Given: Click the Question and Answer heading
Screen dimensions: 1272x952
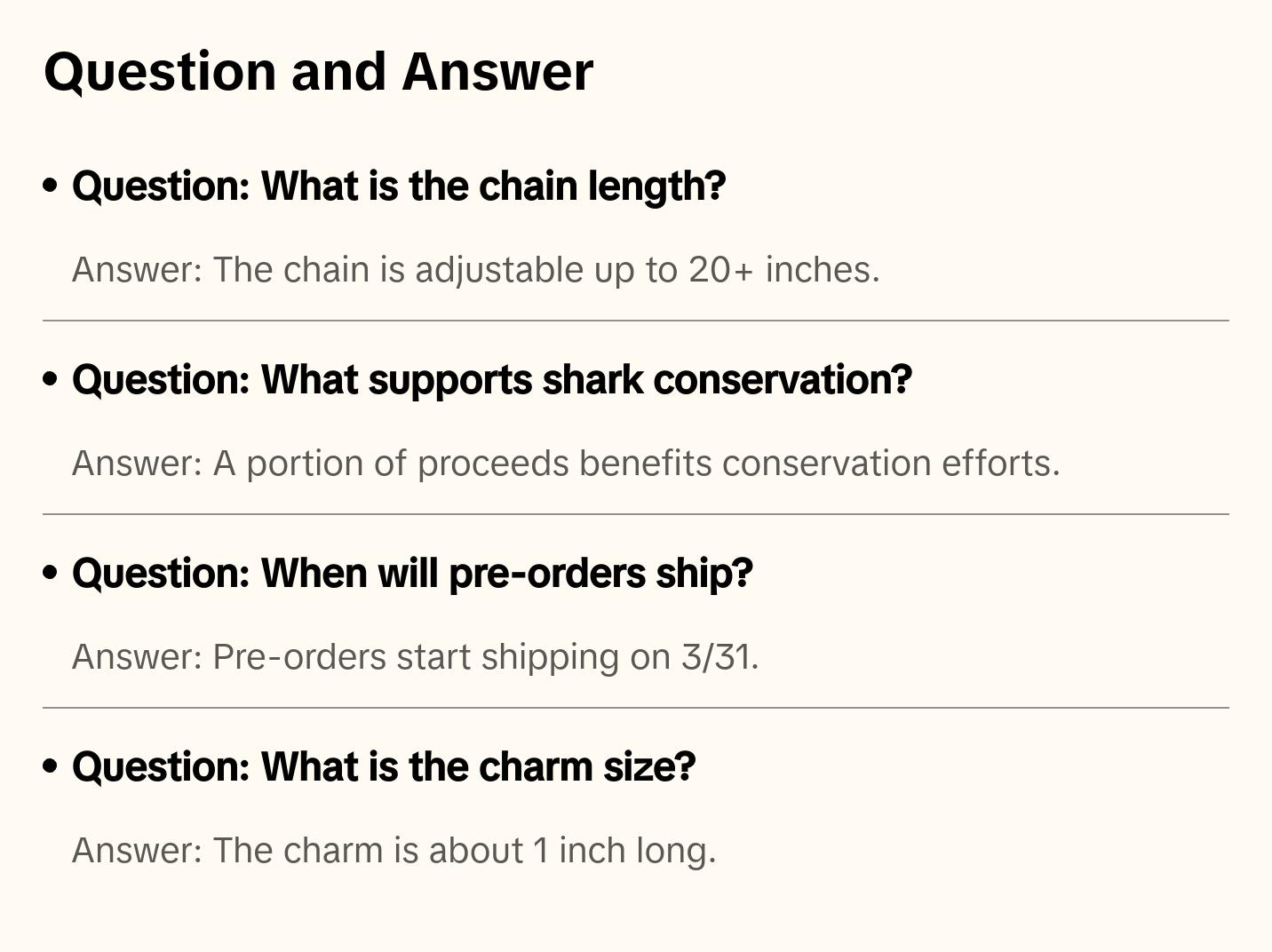Looking at the screenshot, I should click(x=318, y=71).
